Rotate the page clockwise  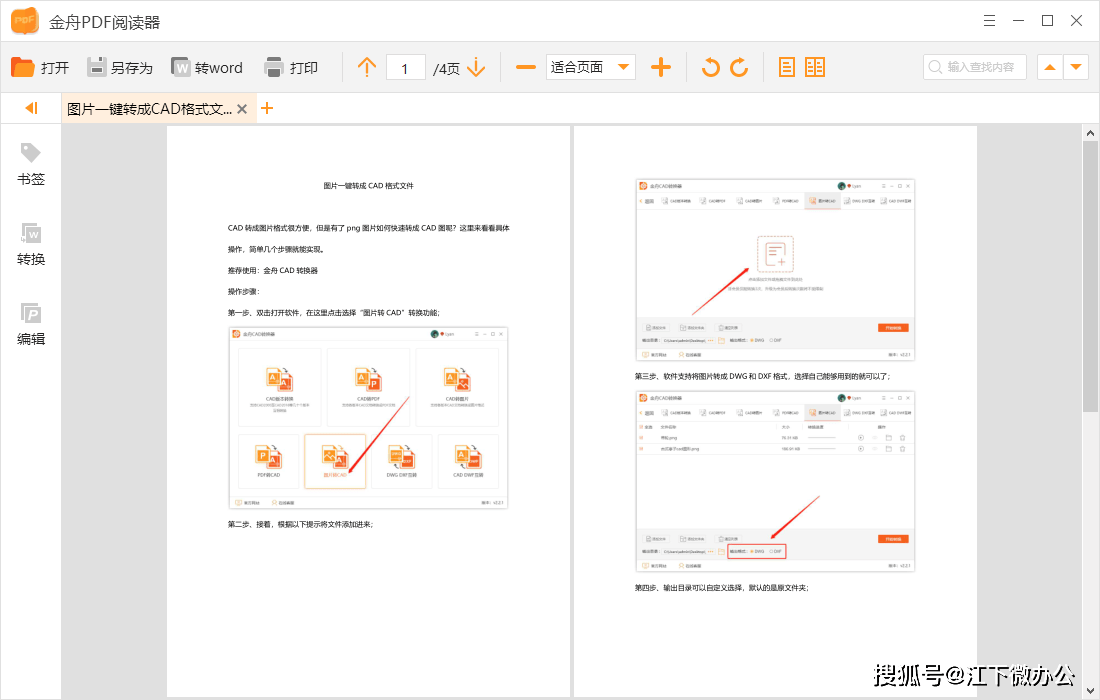click(x=739, y=67)
